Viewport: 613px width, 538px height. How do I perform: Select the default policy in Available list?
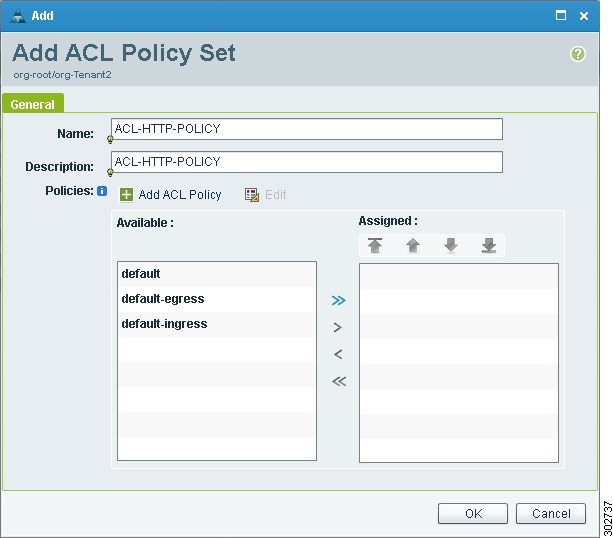217,274
